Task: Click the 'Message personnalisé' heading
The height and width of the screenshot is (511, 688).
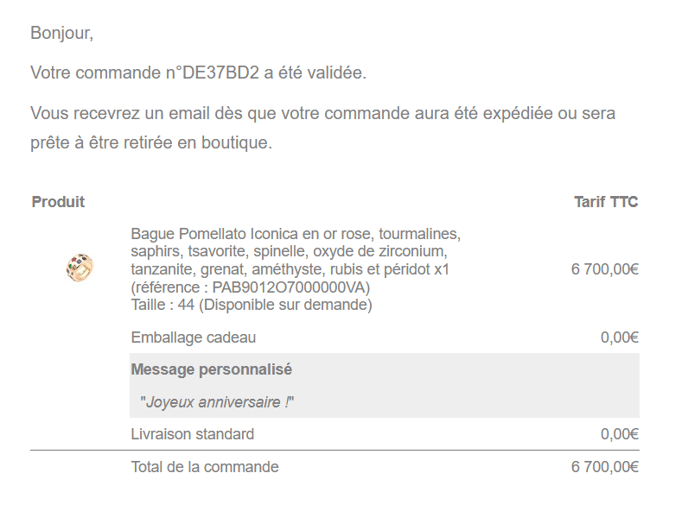Action: pyautogui.click(x=211, y=370)
